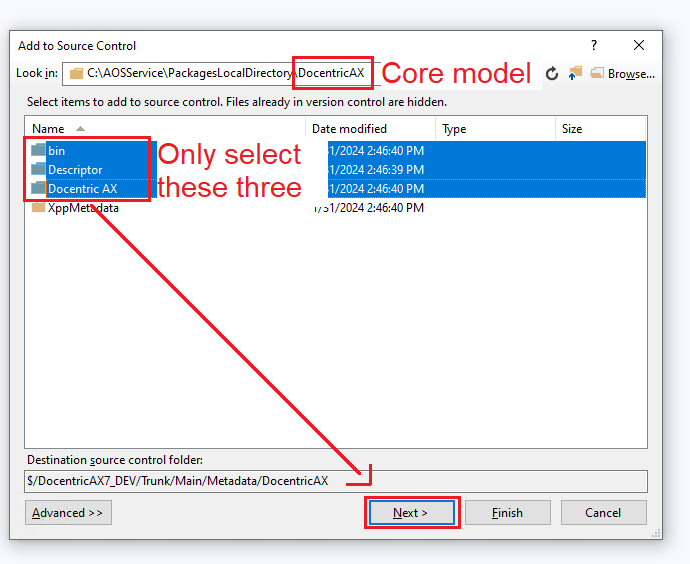Click the folder icon in the Look in field
This screenshot has height=564, width=690.
(x=77, y=73)
